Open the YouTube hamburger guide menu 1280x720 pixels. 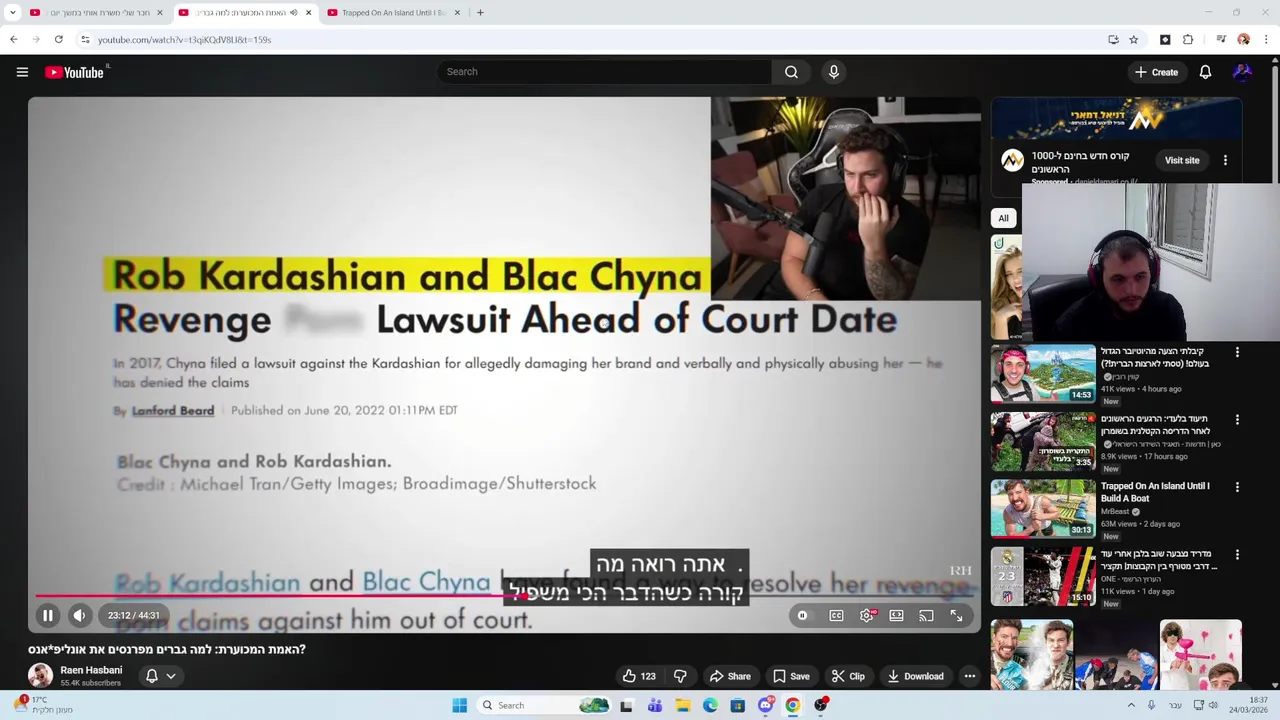point(22,72)
